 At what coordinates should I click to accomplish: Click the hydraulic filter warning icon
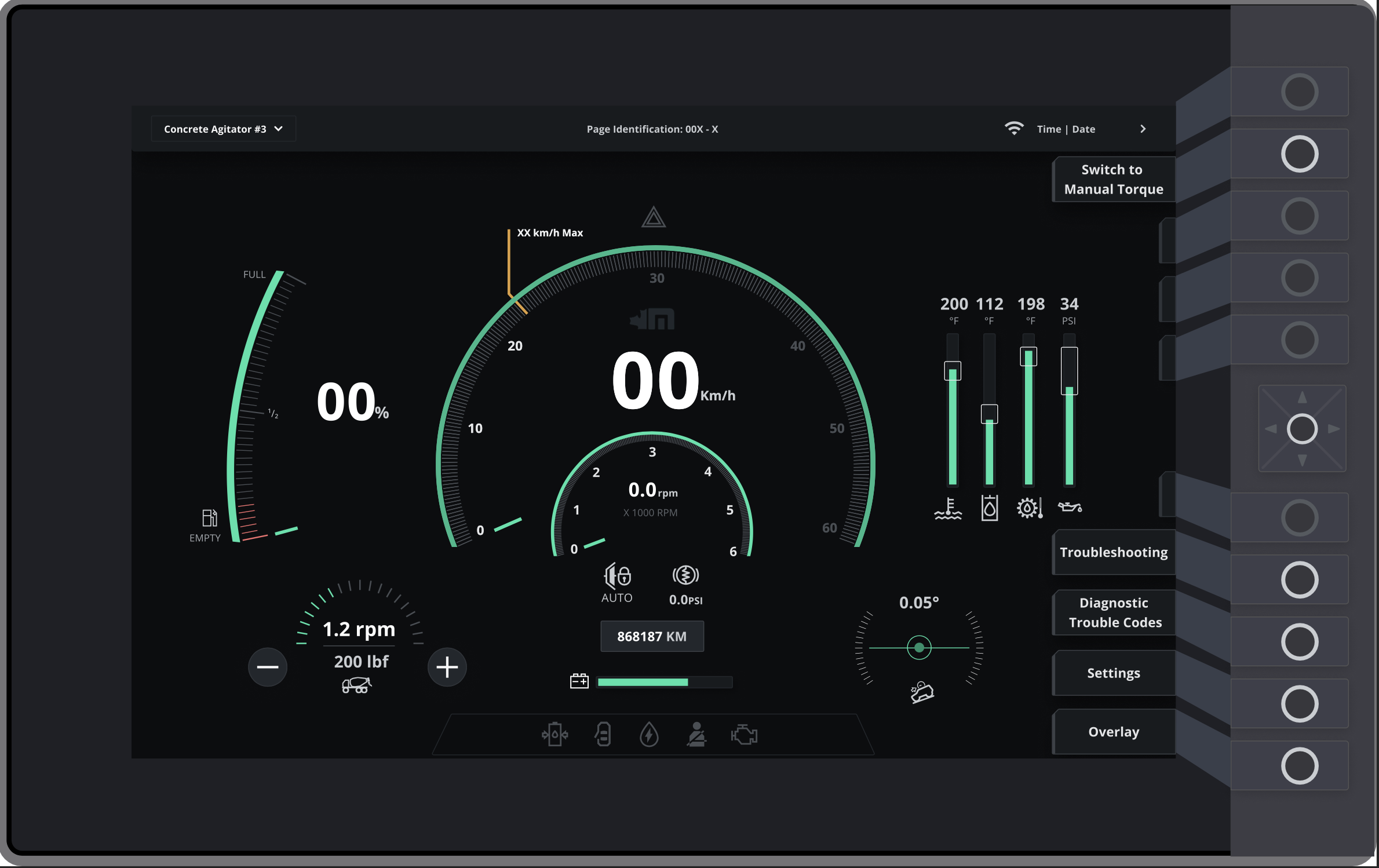click(x=555, y=735)
